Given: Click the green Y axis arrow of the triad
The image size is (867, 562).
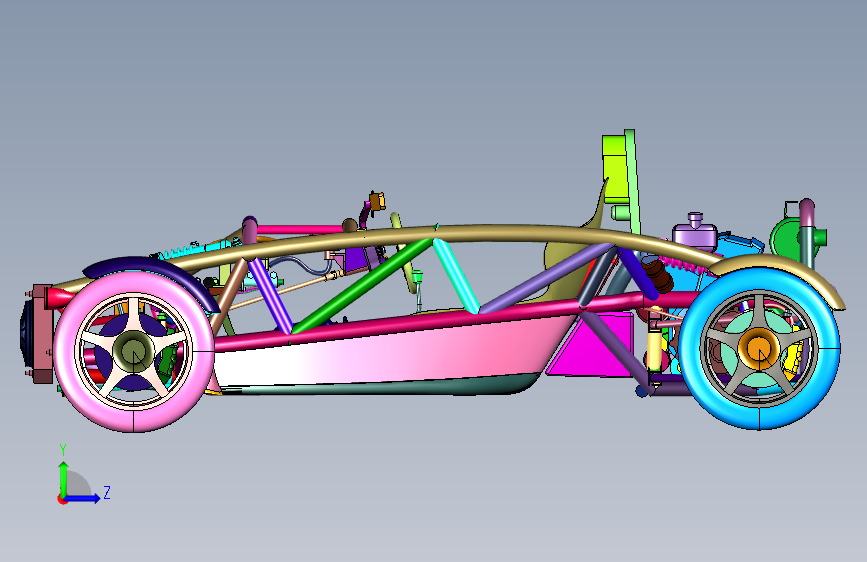Looking at the screenshot, I should pyautogui.click(x=63, y=478).
